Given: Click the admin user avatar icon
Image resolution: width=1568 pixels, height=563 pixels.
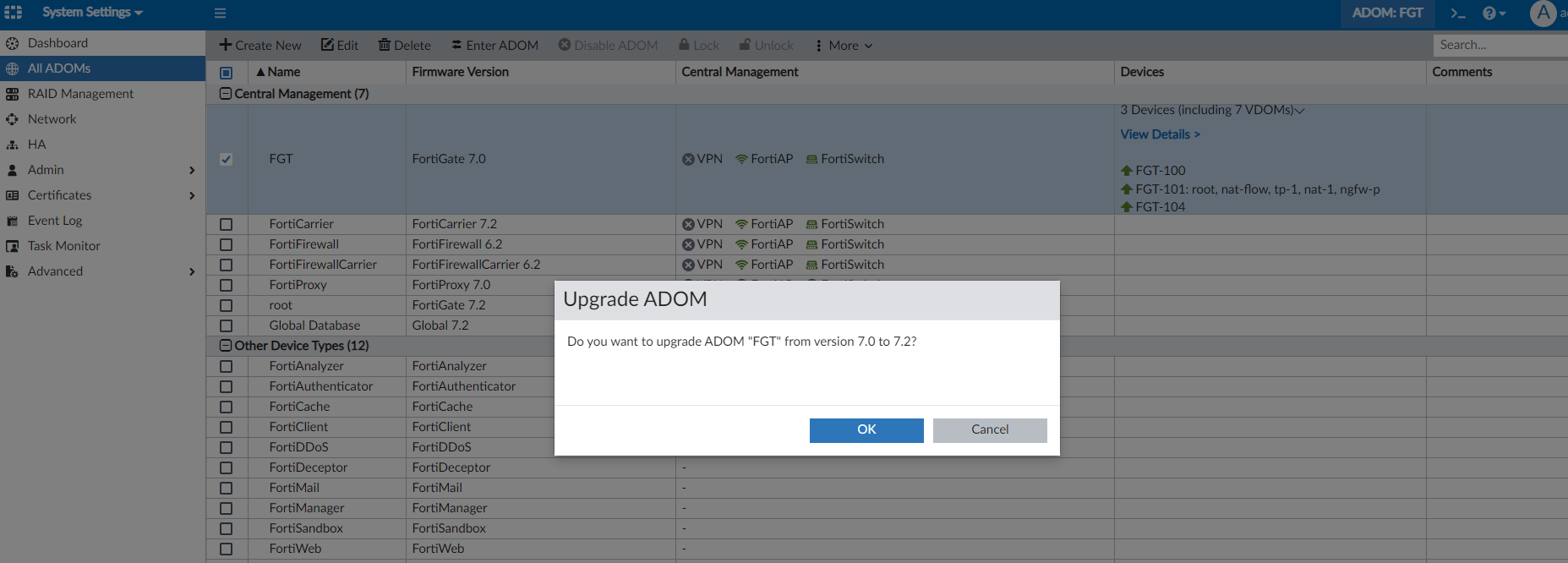Looking at the screenshot, I should tap(1543, 14).
